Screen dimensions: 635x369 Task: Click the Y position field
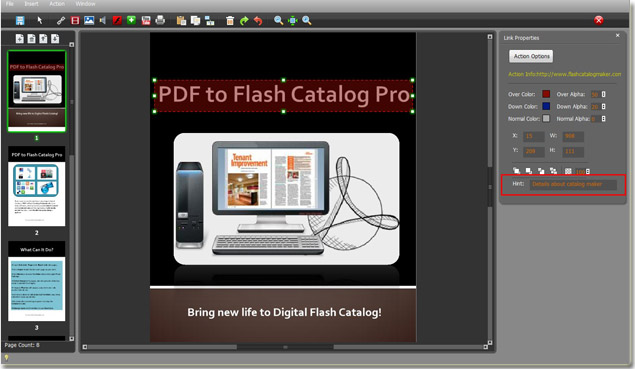click(533, 151)
